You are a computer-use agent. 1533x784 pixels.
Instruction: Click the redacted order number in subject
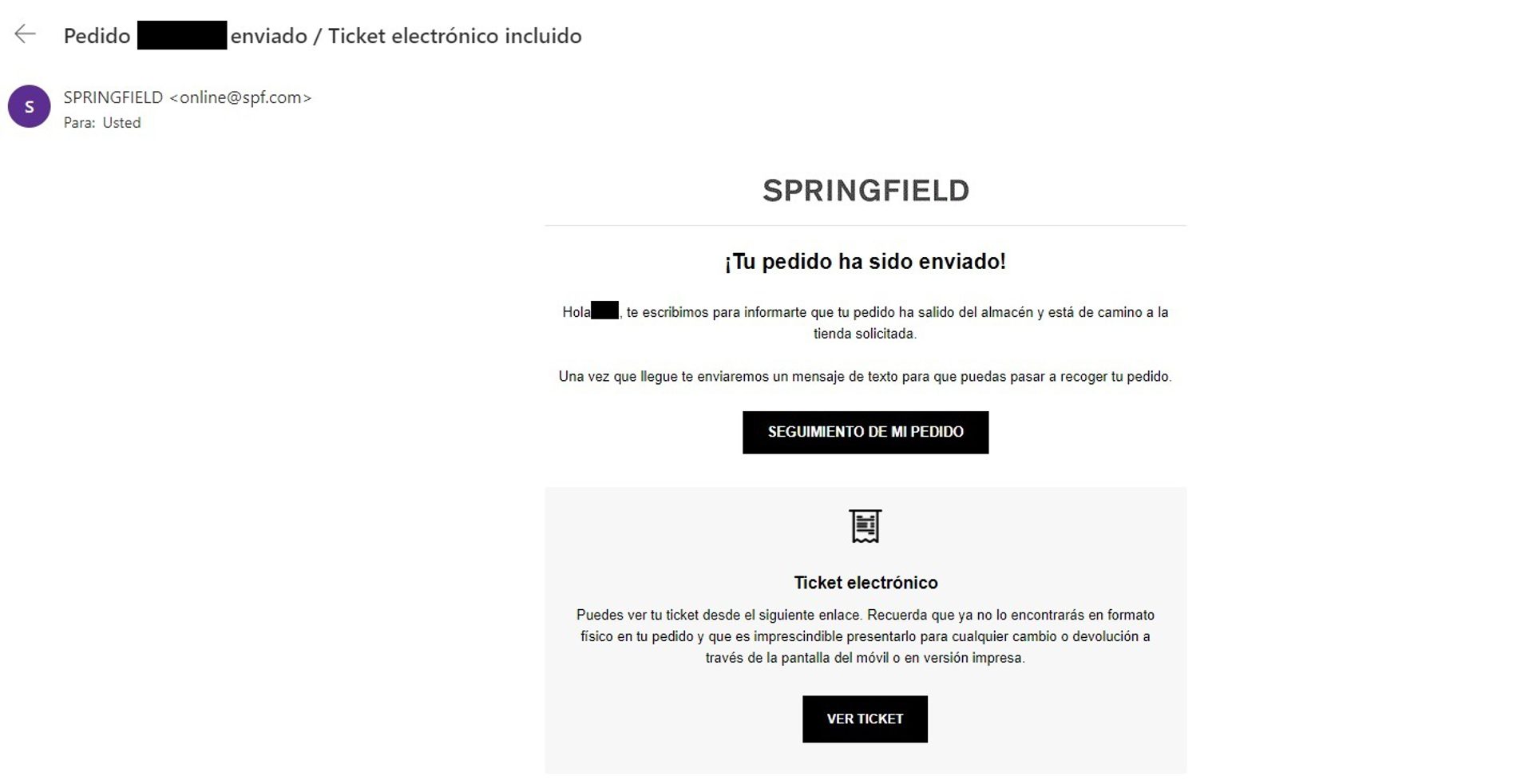point(182,36)
